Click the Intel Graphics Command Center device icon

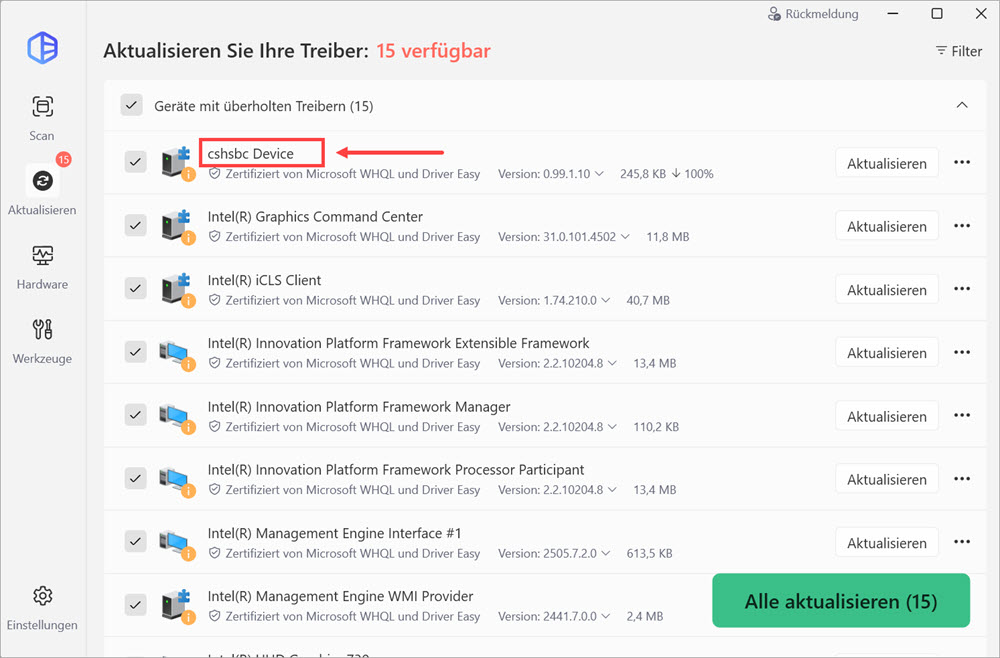(177, 226)
